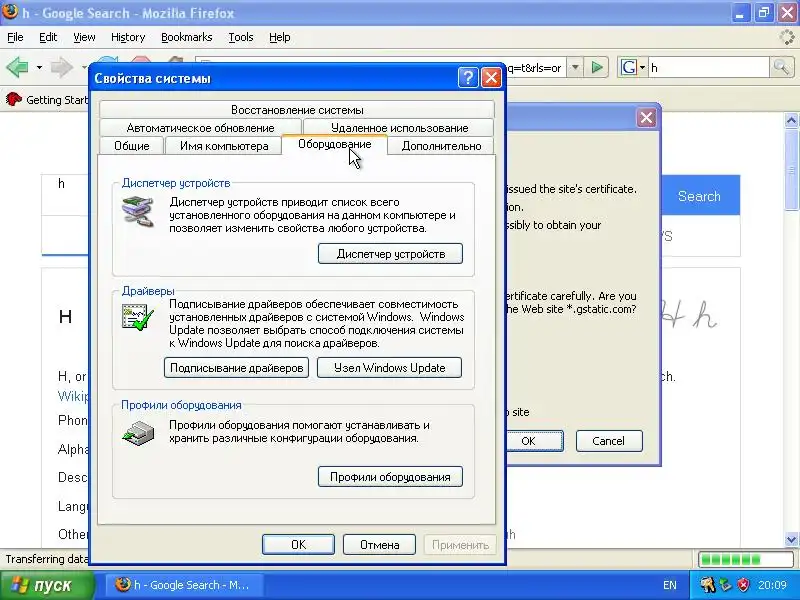
Task: Click the Диспетчер устройств button
Action: point(390,254)
